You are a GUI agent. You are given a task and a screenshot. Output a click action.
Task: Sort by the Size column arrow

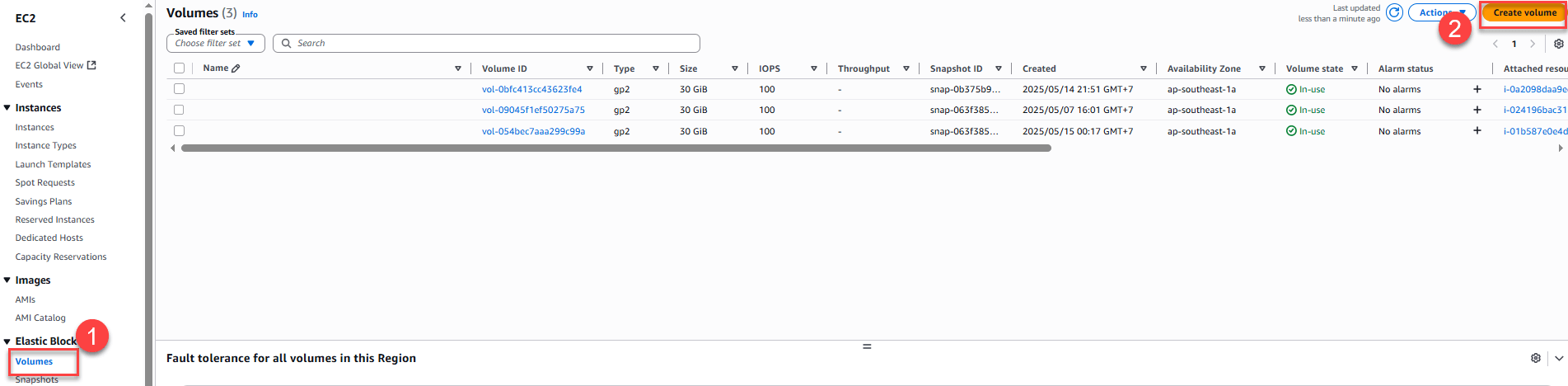(734, 68)
